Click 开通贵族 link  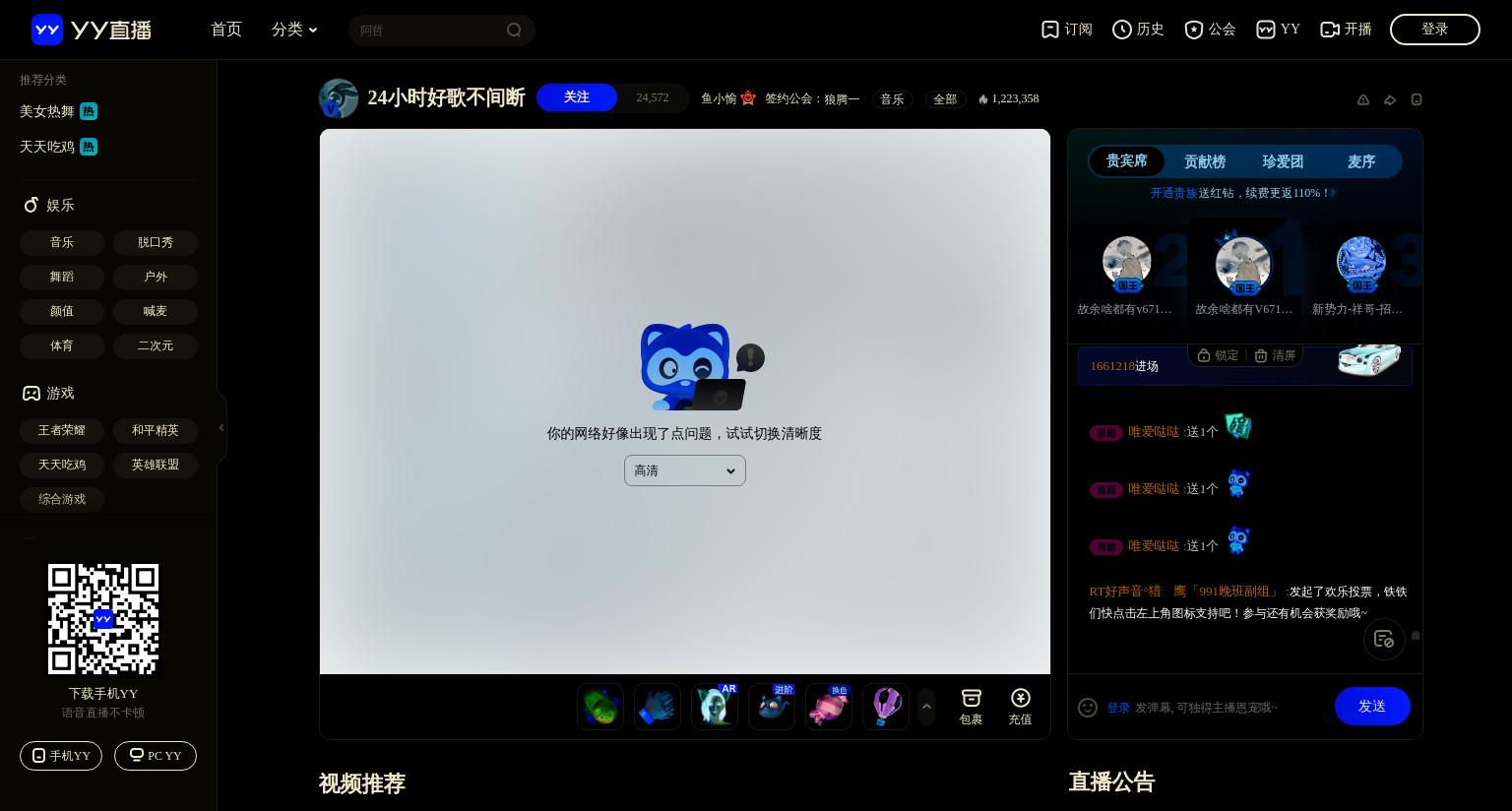point(1173,193)
